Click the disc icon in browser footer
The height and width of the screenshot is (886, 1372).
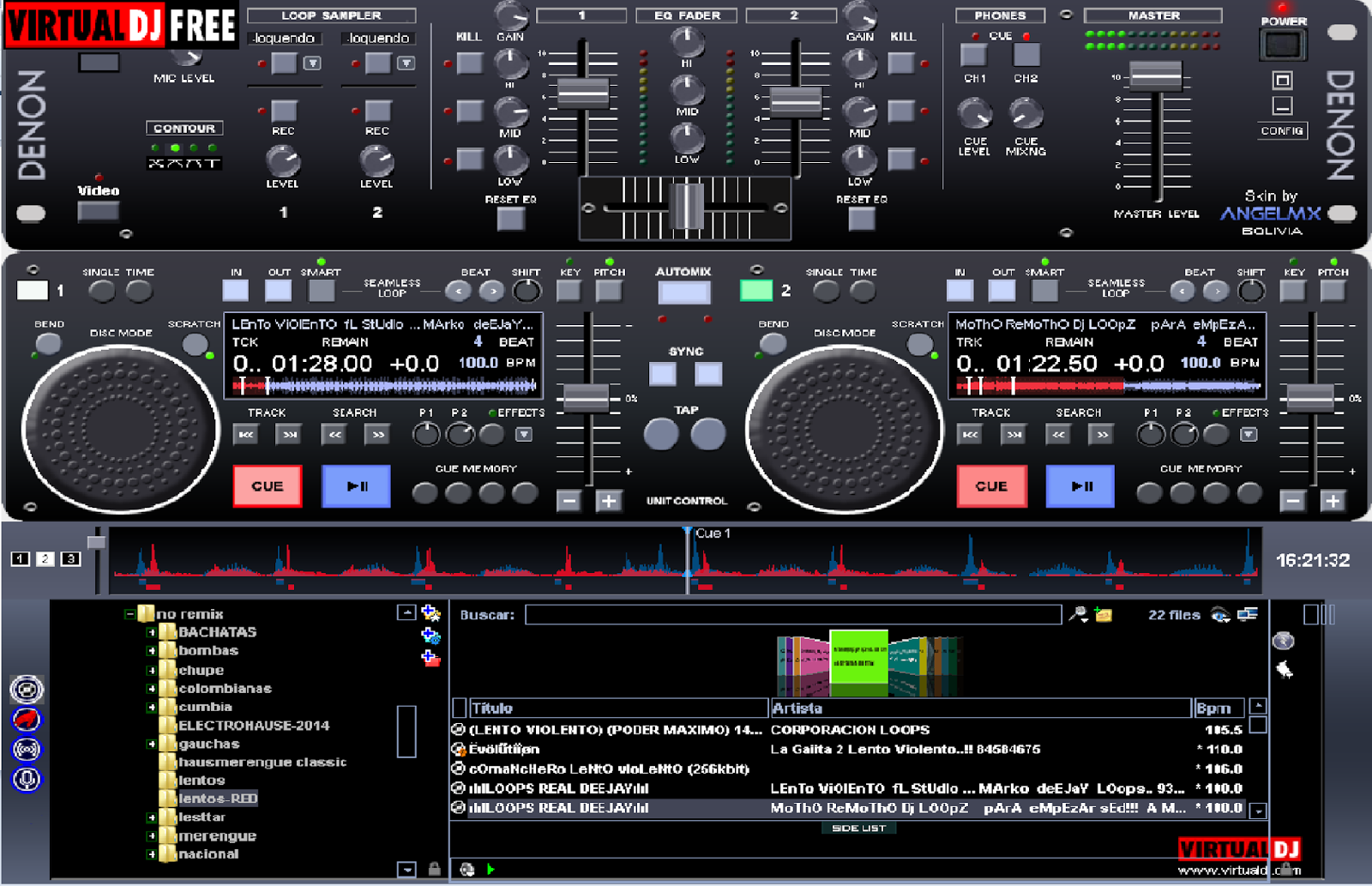(x=467, y=869)
